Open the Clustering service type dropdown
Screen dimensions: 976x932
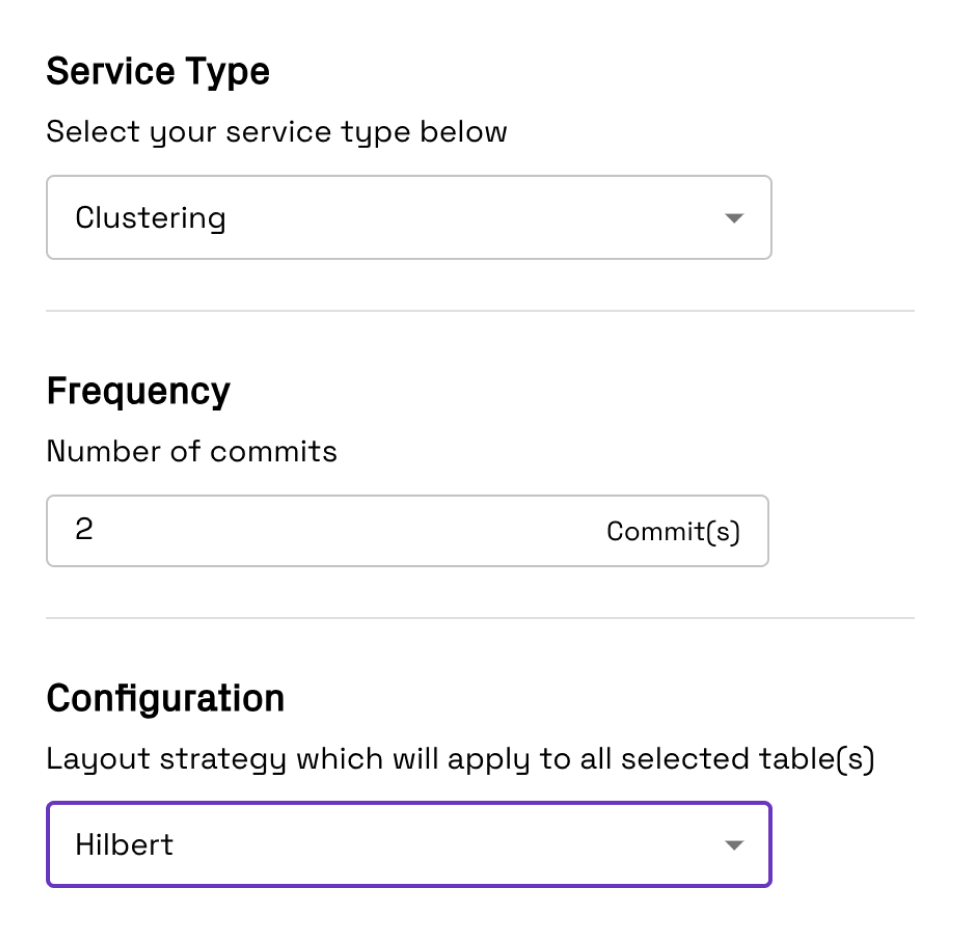pos(409,217)
